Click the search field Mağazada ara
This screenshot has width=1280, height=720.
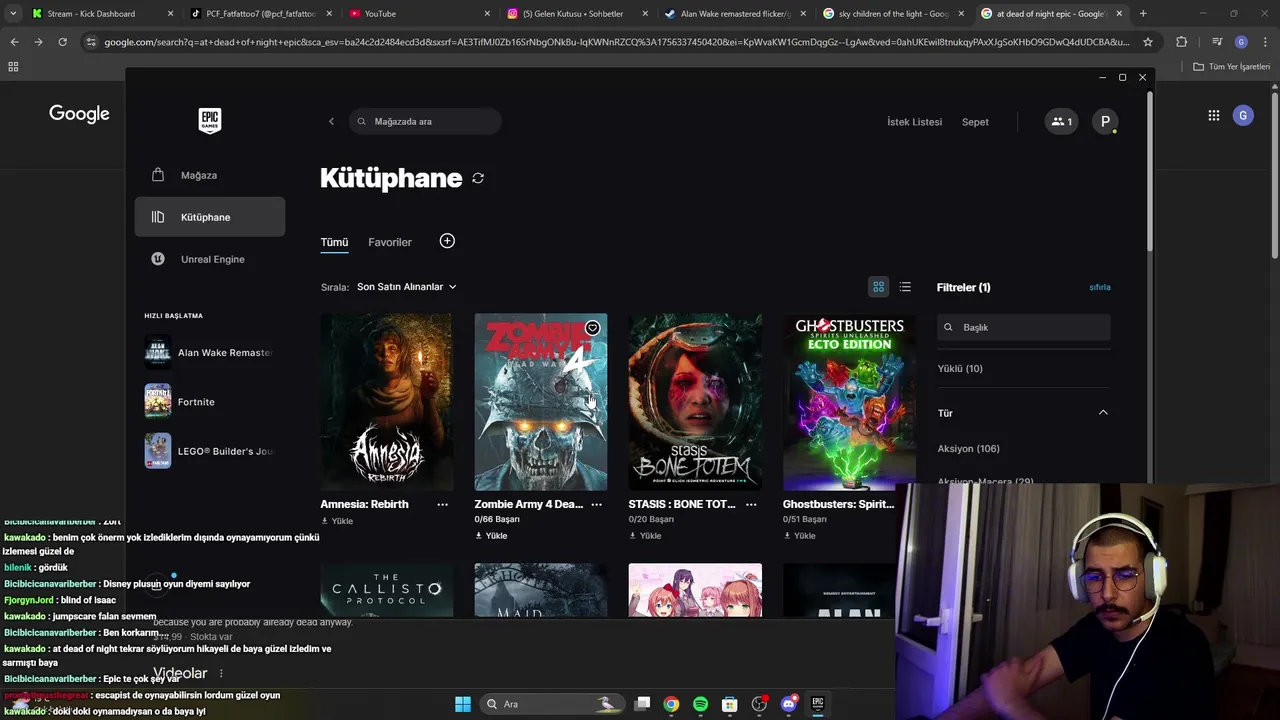click(425, 122)
